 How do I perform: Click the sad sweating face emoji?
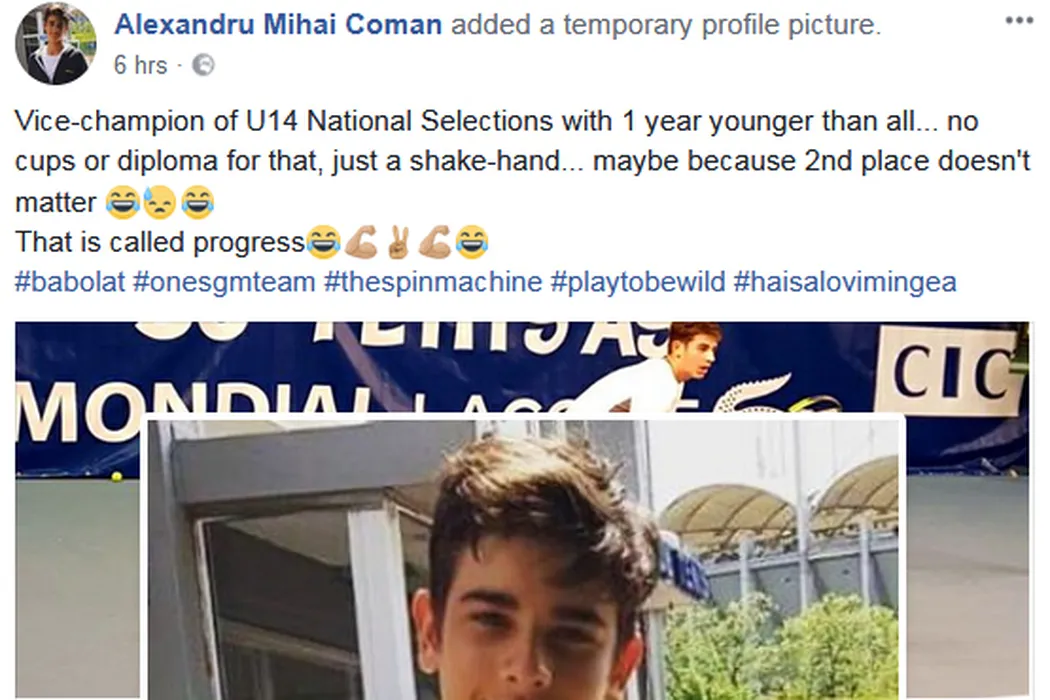[x=161, y=204]
